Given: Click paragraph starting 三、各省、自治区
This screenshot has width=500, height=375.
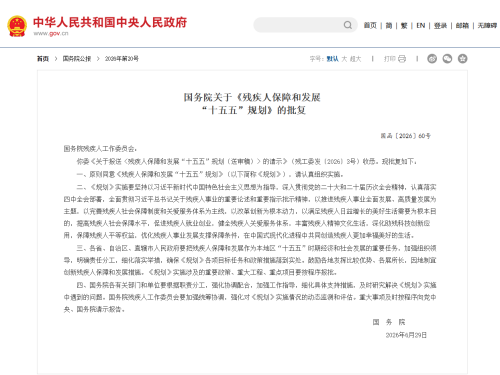Looking at the screenshot, I should [250, 260].
